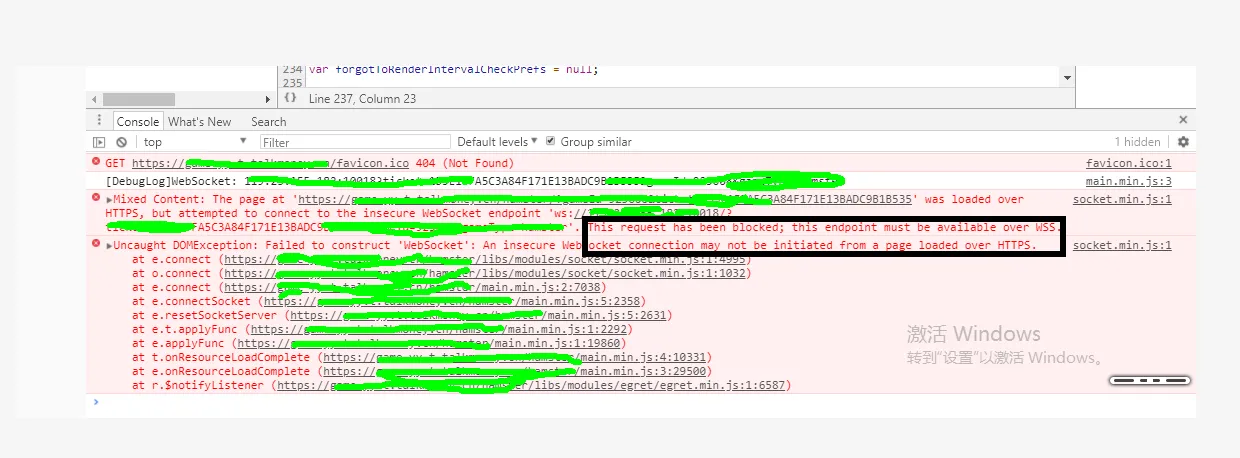Open the drawer three-dot menu

tap(99, 121)
